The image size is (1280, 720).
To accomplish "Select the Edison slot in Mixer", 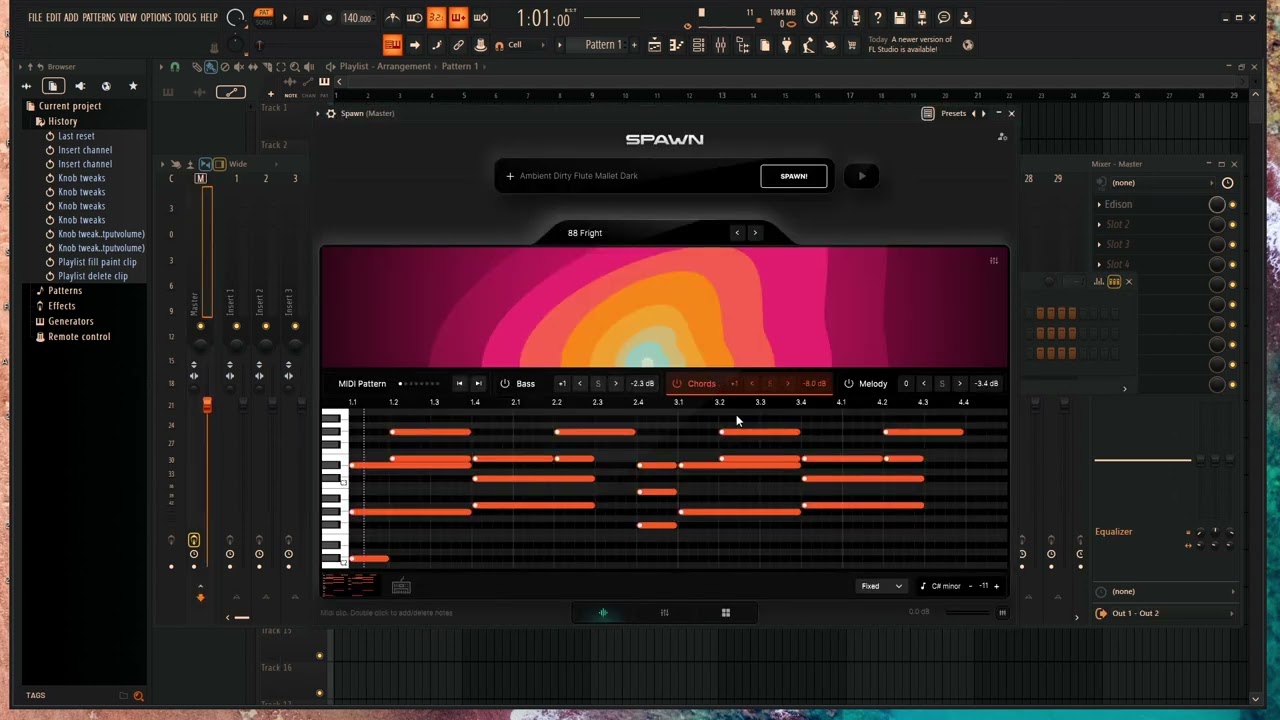I will click(x=1118, y=204).
